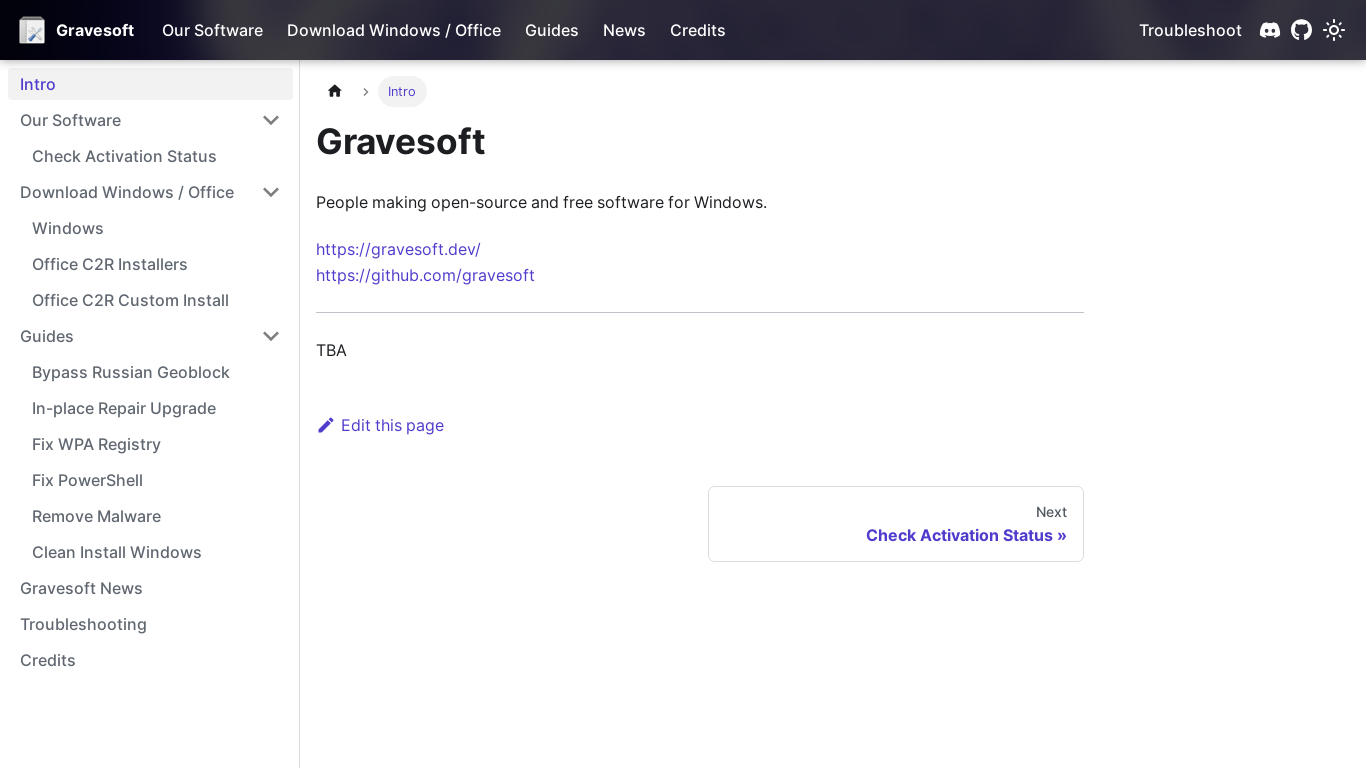1366x768 pixels.
Task: Open Office C2R Custom Install page
Action: point(130,300)
